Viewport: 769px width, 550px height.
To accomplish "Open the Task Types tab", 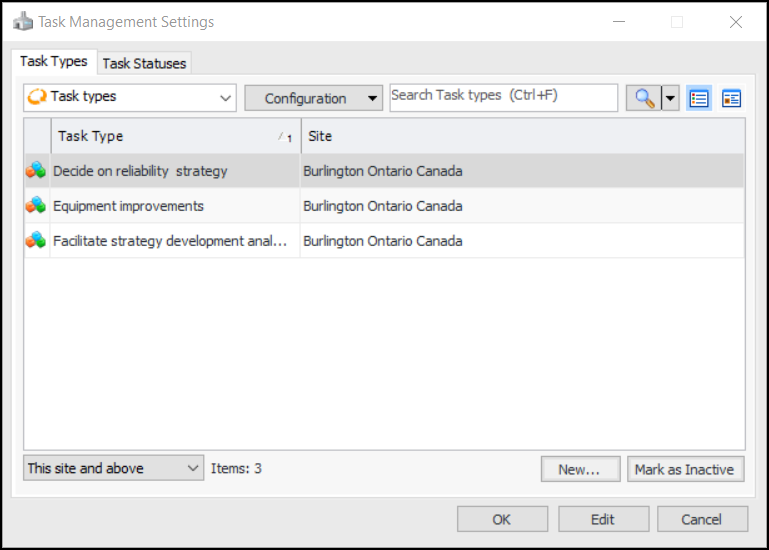I will (x=53, y=61).
